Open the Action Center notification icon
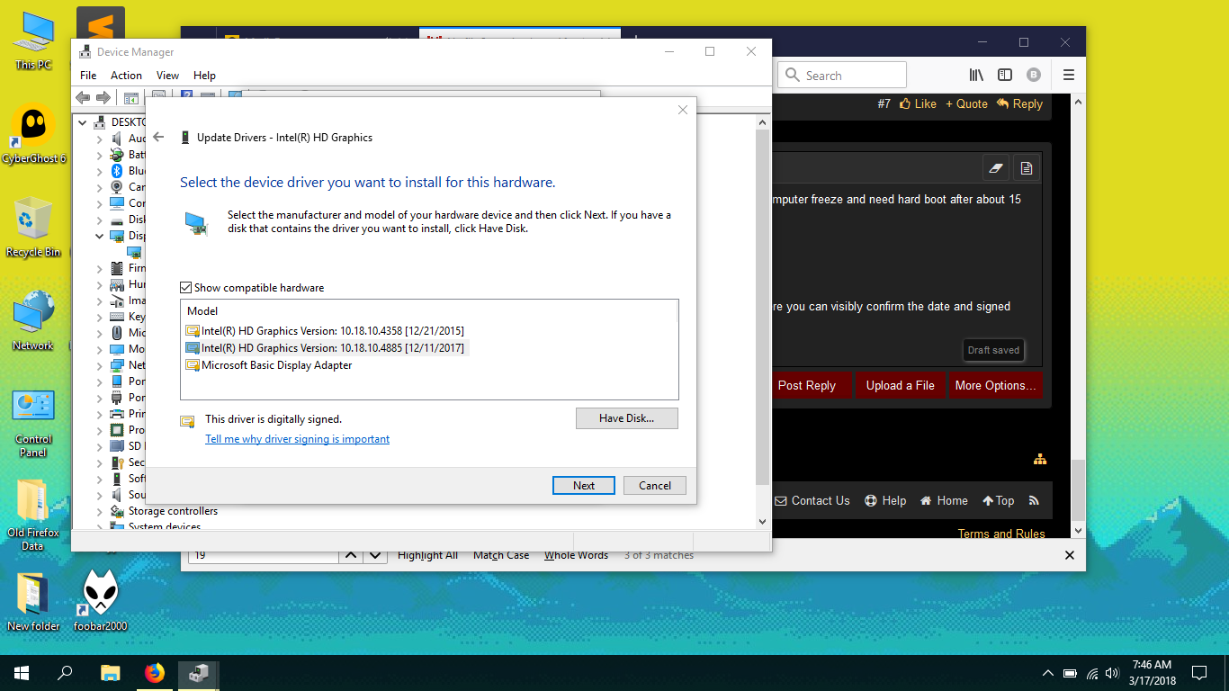This screenshot has height=691, width=1229. click(1199, 673)
